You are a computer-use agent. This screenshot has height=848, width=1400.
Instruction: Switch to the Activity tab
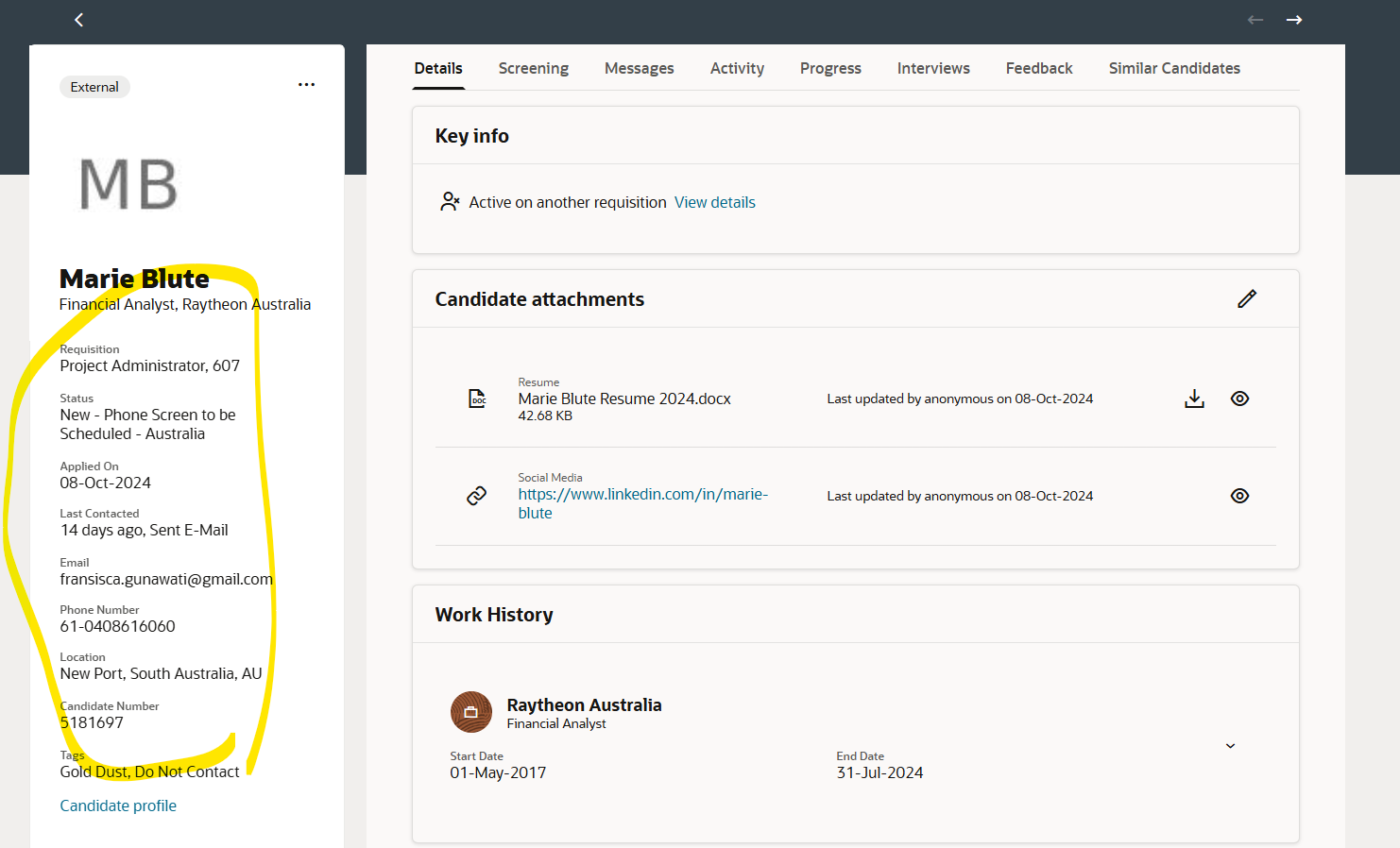(738, 68)
